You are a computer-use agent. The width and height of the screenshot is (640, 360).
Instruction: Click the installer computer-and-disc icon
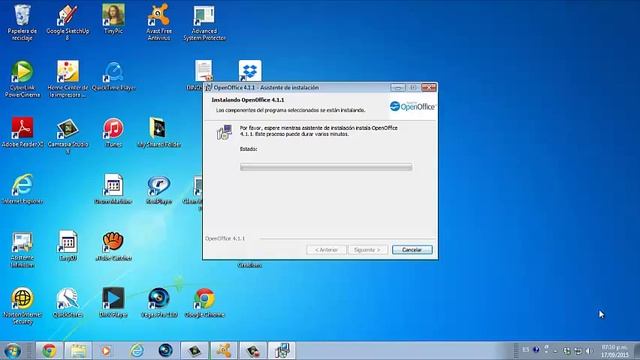point(224,132)
